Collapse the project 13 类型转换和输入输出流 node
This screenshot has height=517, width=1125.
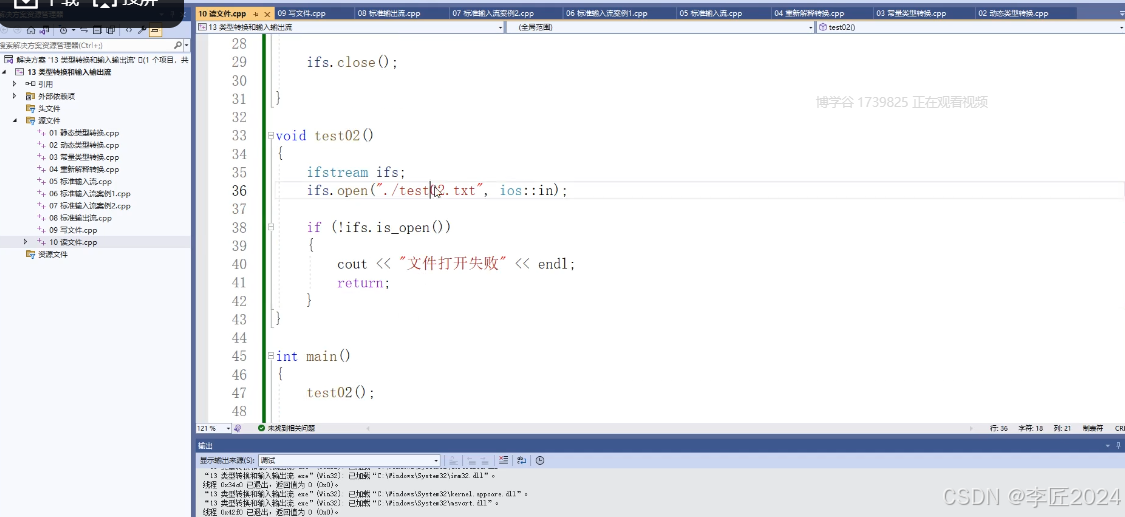tap(5, 72)
